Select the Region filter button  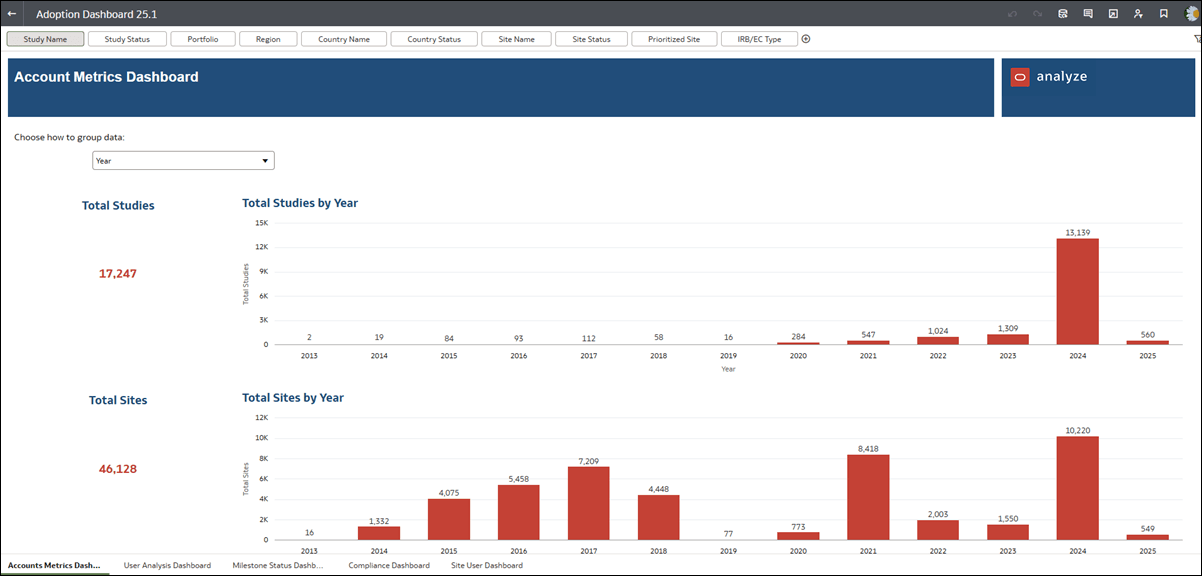268,38
